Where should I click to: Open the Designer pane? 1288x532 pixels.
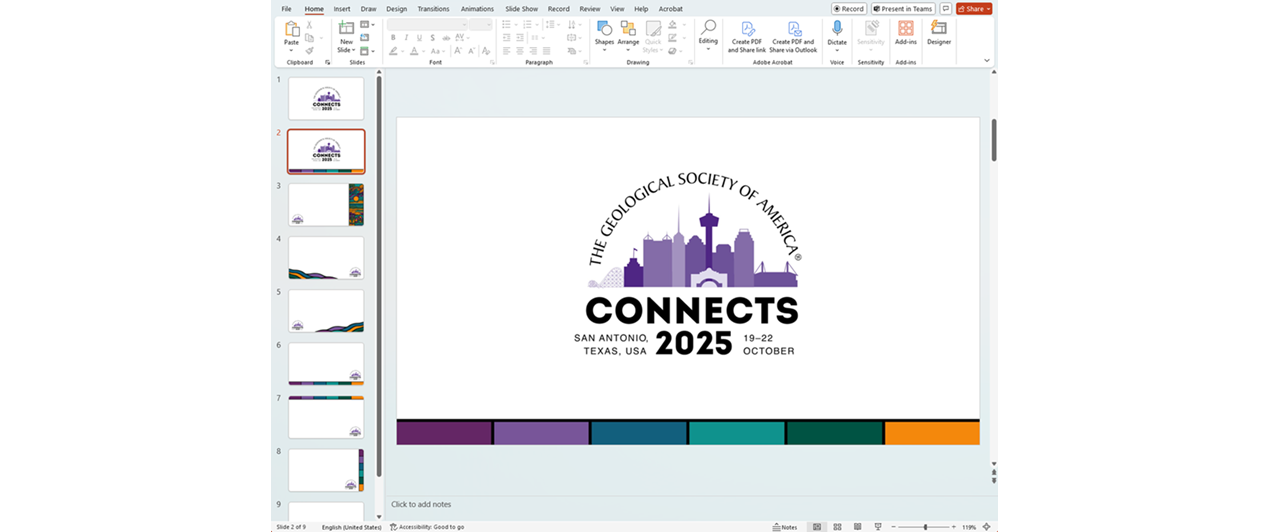pyautogui.click(x=938, y=30)
